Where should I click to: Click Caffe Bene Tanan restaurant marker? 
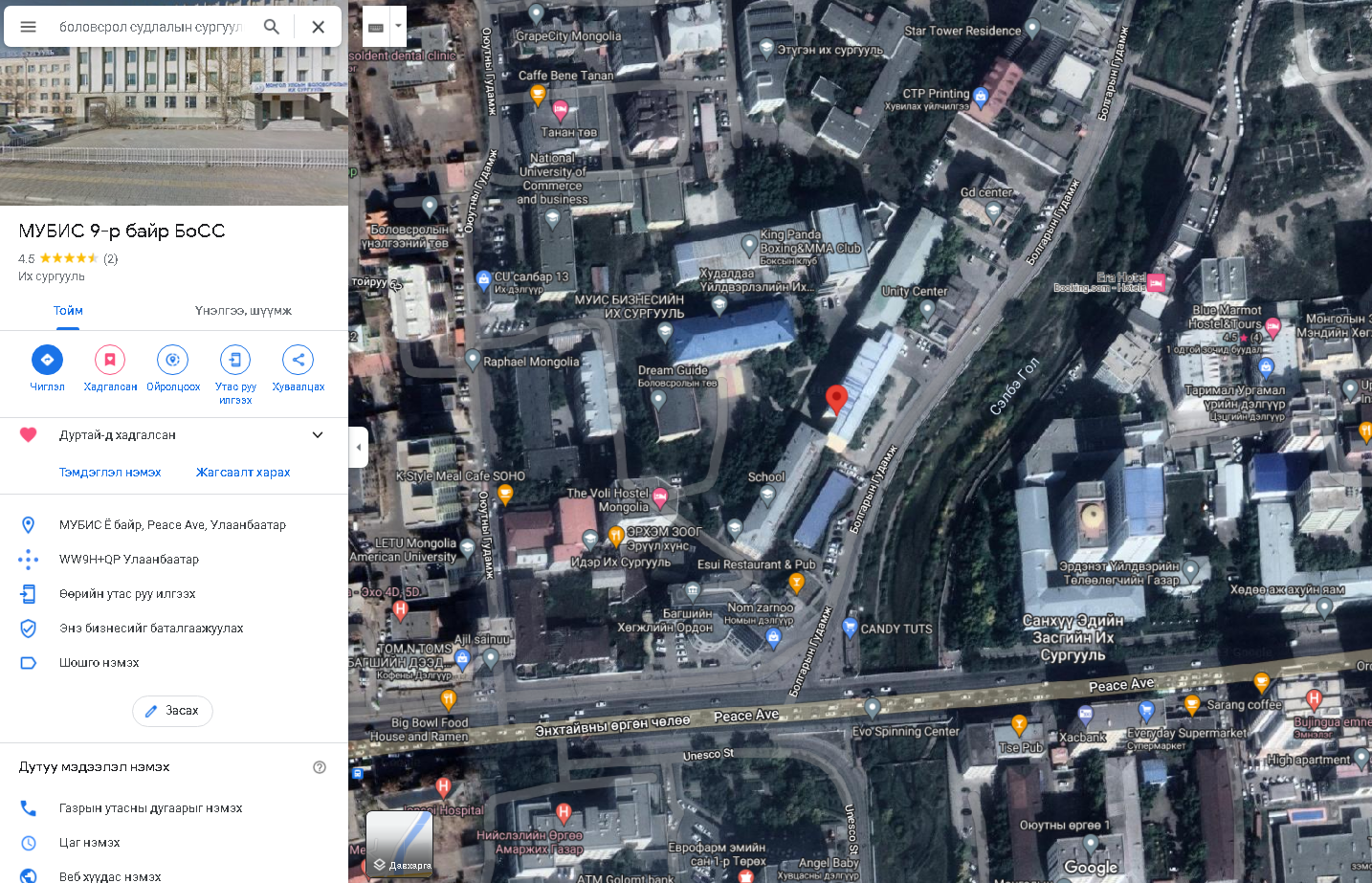tap(538, 95)
